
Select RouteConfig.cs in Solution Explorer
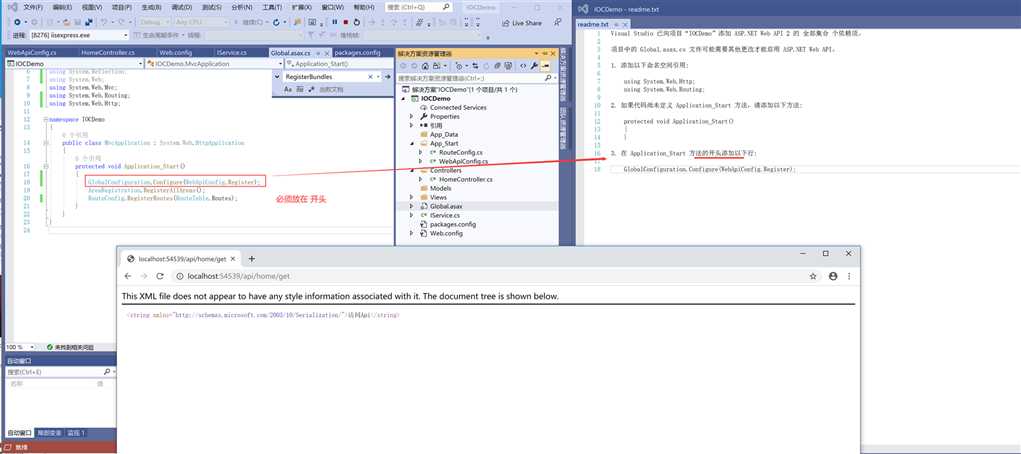(461, 152)
